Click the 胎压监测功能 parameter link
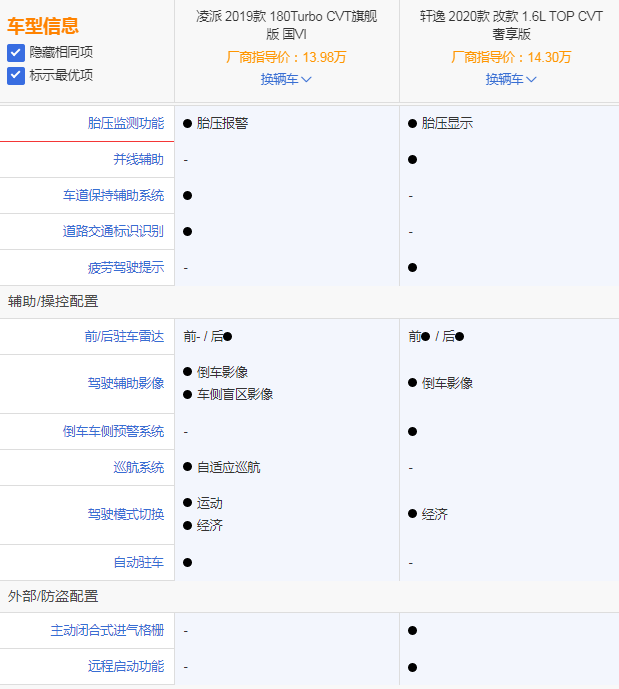This screenshot has width=619, height=689. (x=125, y=124)
